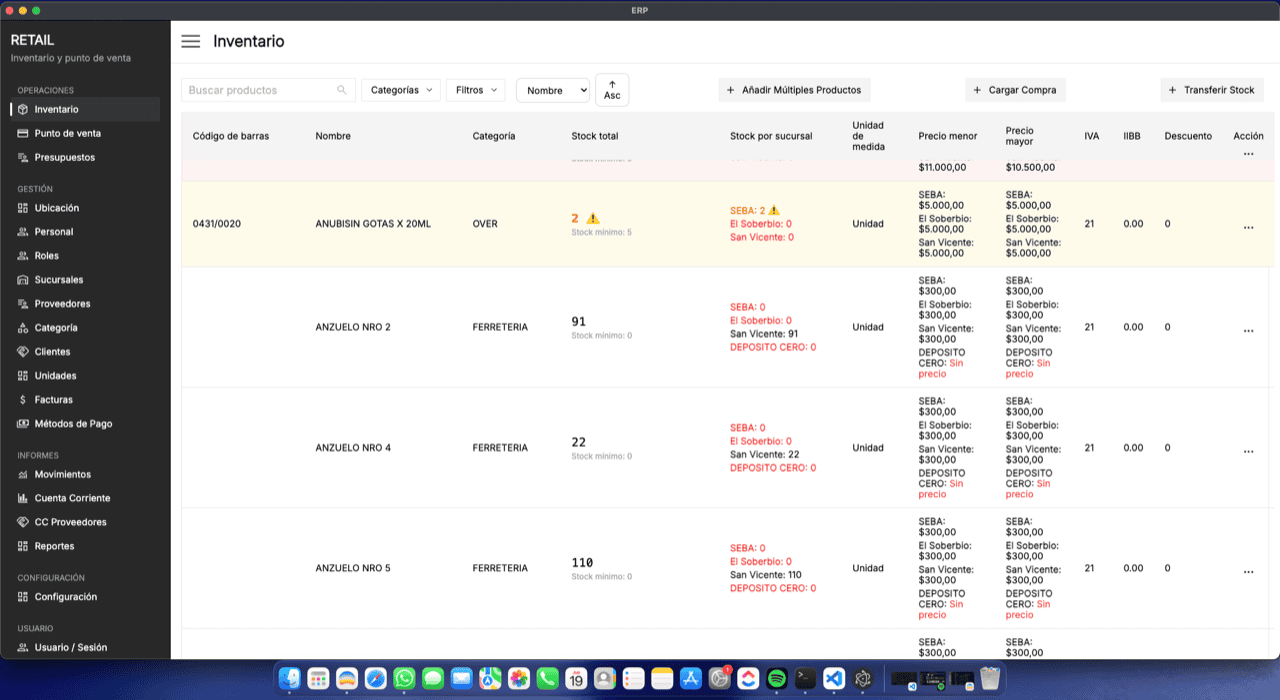
Task: Open actions menu for ANUBISIN GOTAS row
Action: click(x=1248, y=228)
